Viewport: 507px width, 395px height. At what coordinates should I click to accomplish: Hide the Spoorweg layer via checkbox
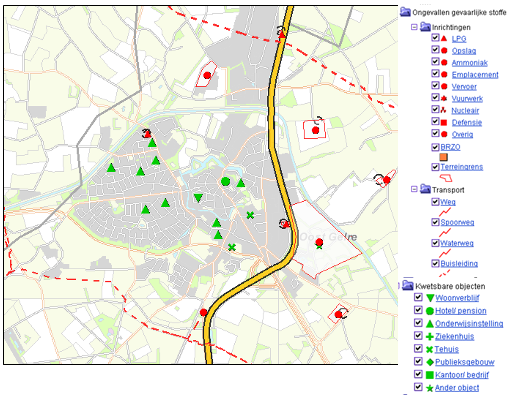[435, 222]
